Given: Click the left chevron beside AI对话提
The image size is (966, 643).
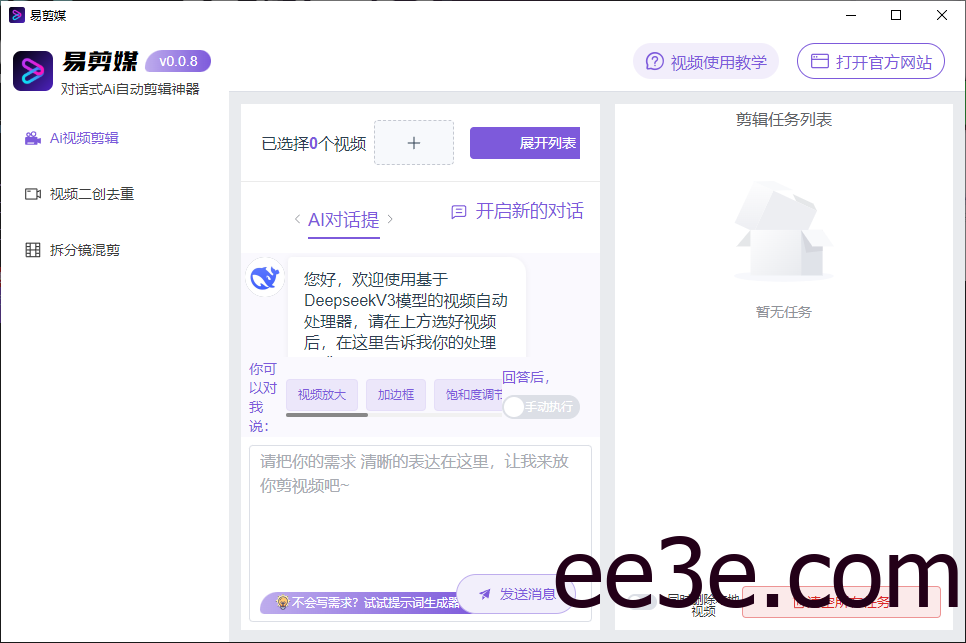Looking at the screenshot, I should click(297, 218).
